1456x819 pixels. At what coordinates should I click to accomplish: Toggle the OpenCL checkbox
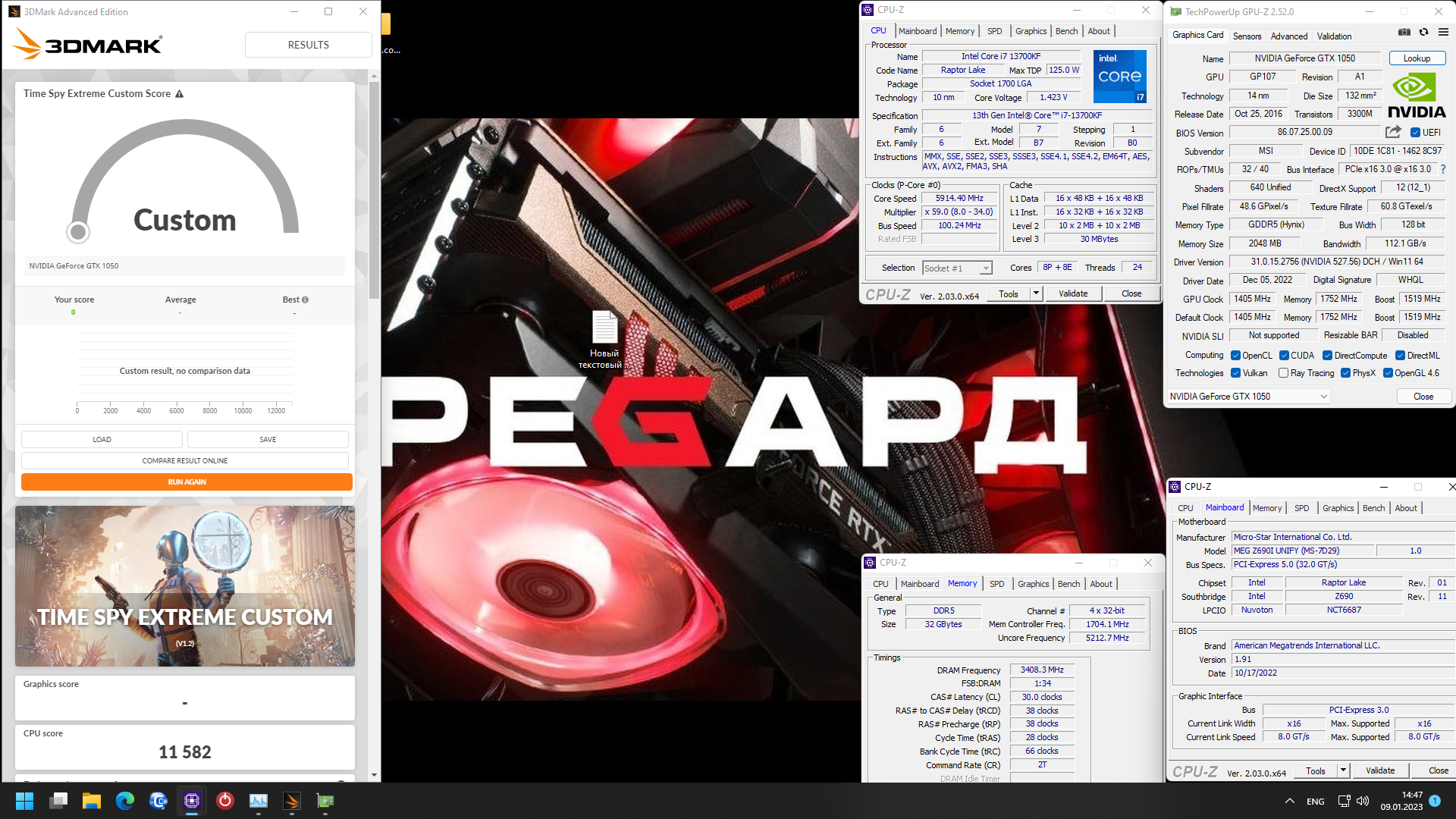(x=1235, y=356)
